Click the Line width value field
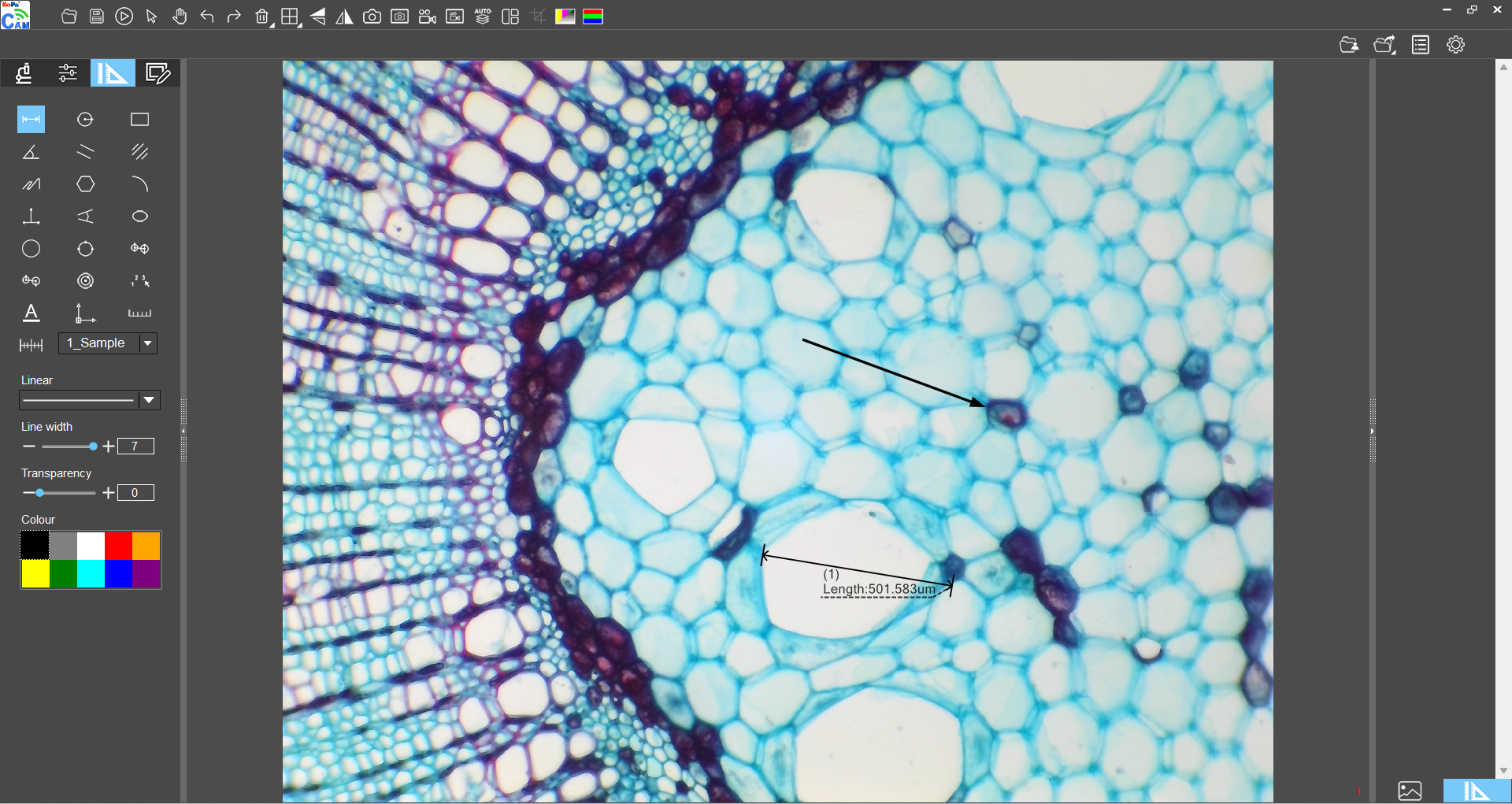The width and height of the screenshot is (1512, 804). [x=135, y=446]
